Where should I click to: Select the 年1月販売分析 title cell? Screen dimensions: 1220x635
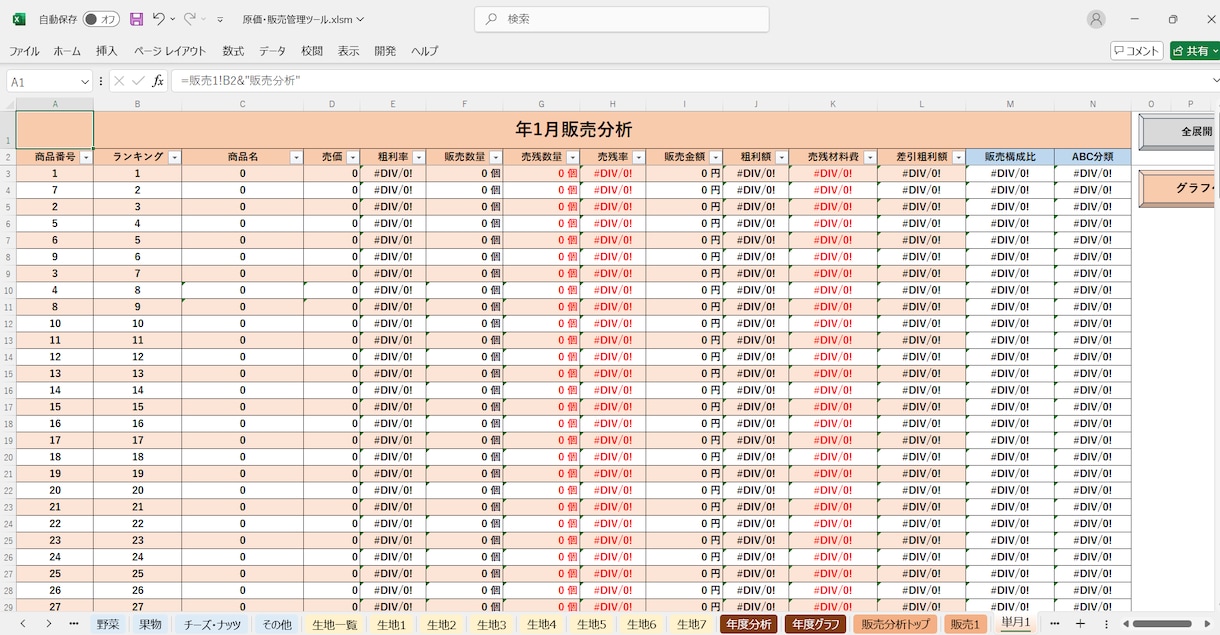pos(612,130)
